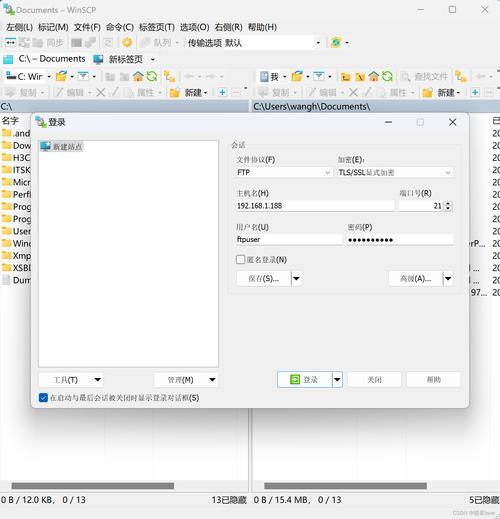The image size is (500, 519).
Task: Toggle the anonymous login checkbox
Action: click(x=240, y=260)
